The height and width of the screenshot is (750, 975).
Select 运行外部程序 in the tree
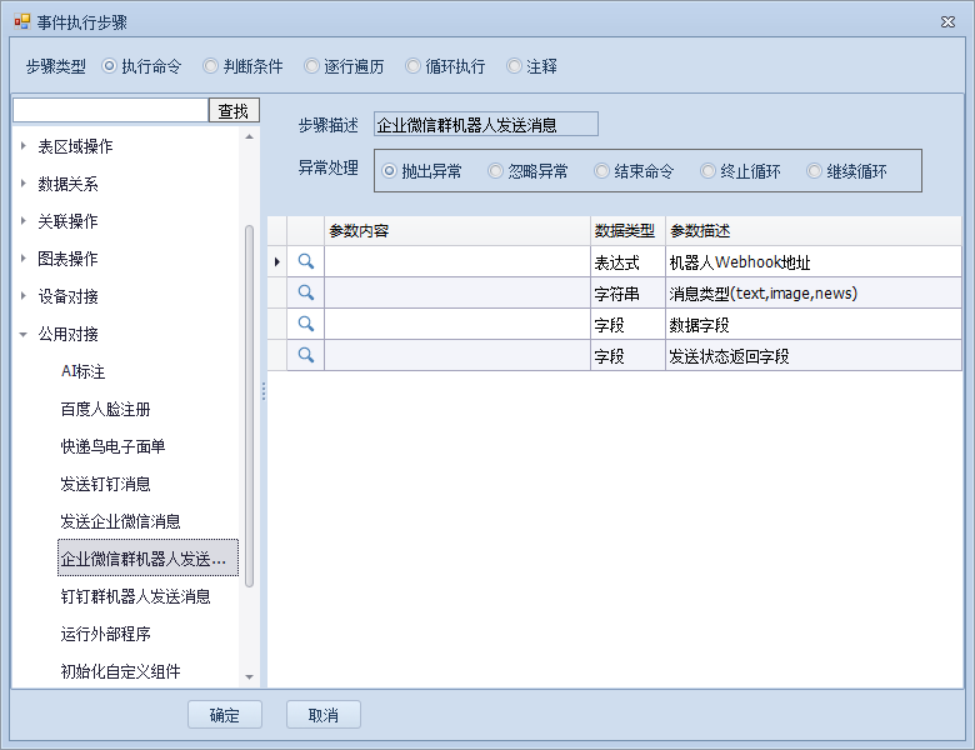point(105,634)
